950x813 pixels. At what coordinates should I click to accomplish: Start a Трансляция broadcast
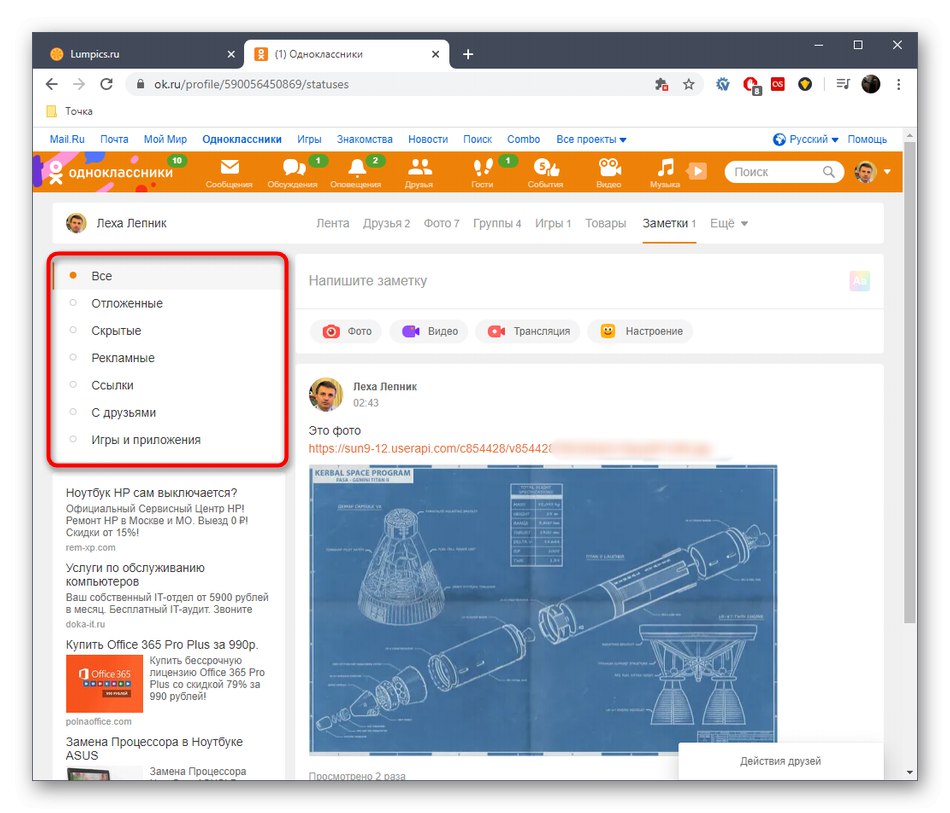click(x=528, y=331)
